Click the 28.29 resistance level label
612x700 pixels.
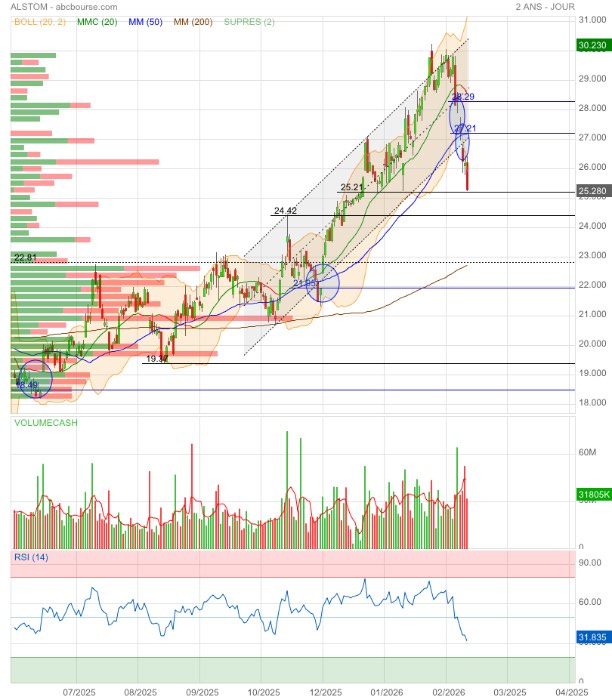pyautogui.click(x=463, y=96)
